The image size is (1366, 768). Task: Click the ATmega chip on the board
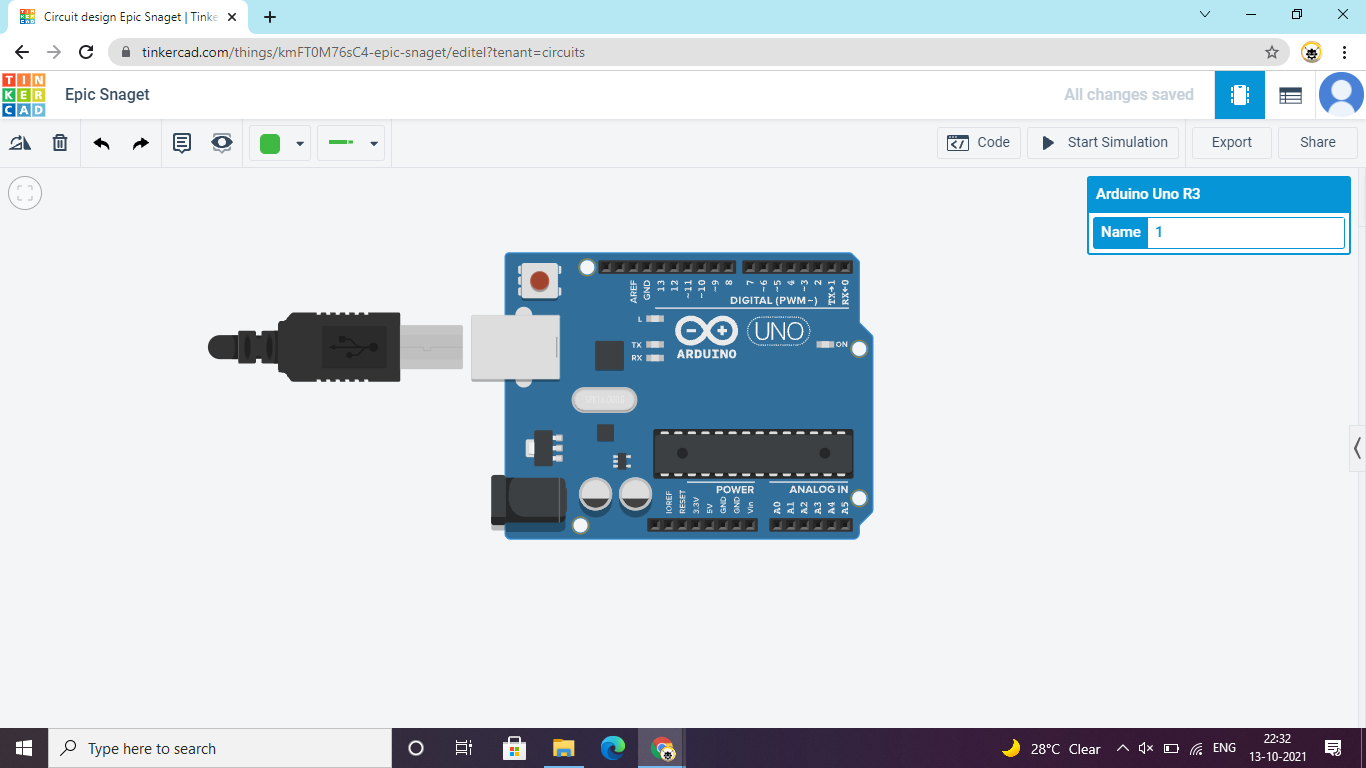click(753, 453)
